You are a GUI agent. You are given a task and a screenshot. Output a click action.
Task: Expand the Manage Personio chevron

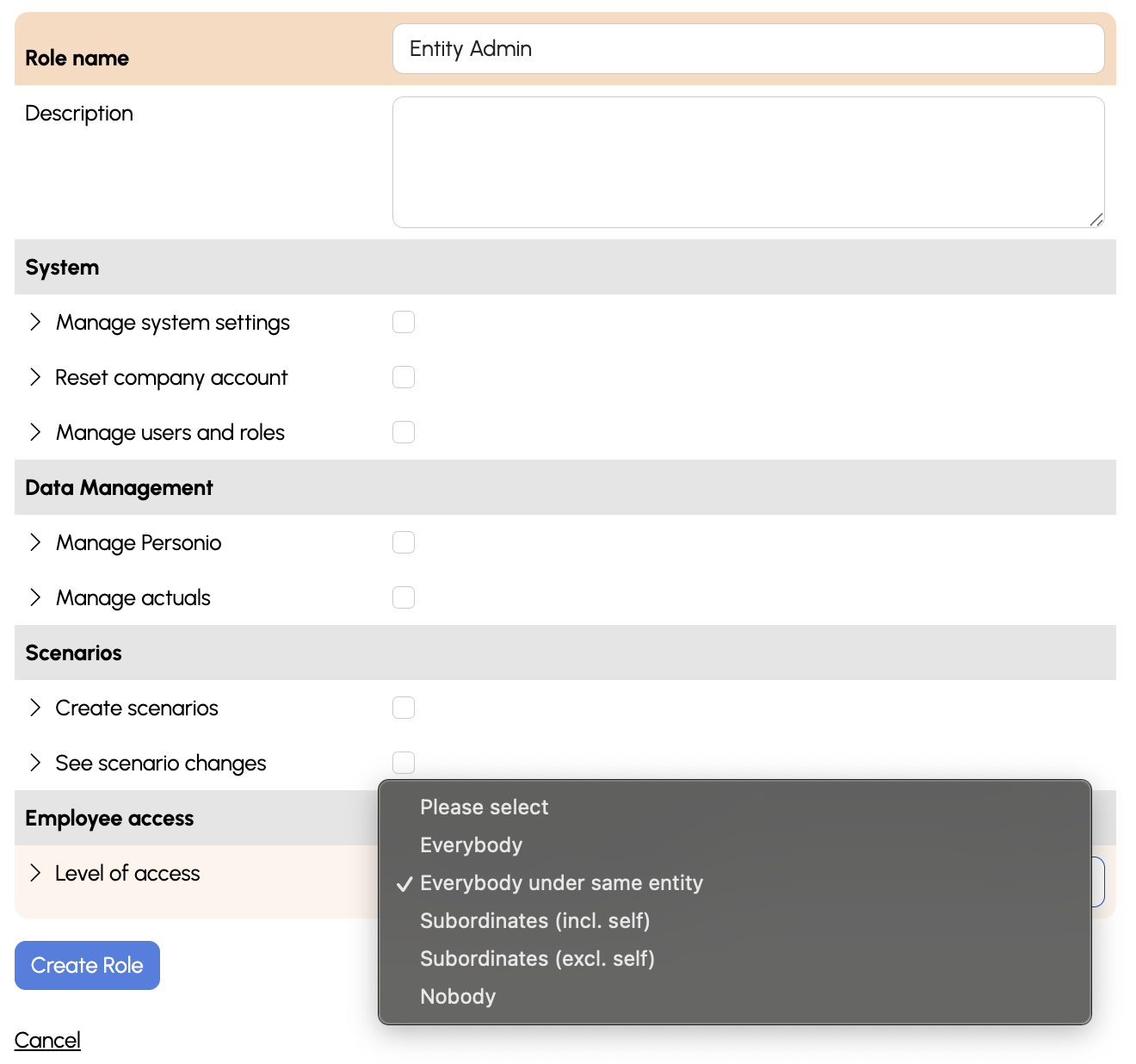(x=35, y=542)
